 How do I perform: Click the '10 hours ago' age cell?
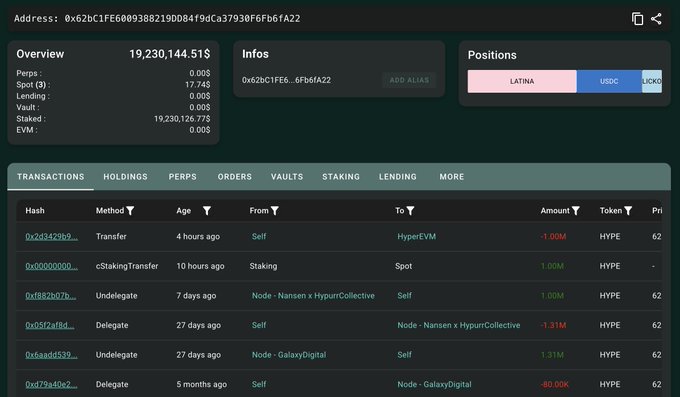(x=200, y=266)
